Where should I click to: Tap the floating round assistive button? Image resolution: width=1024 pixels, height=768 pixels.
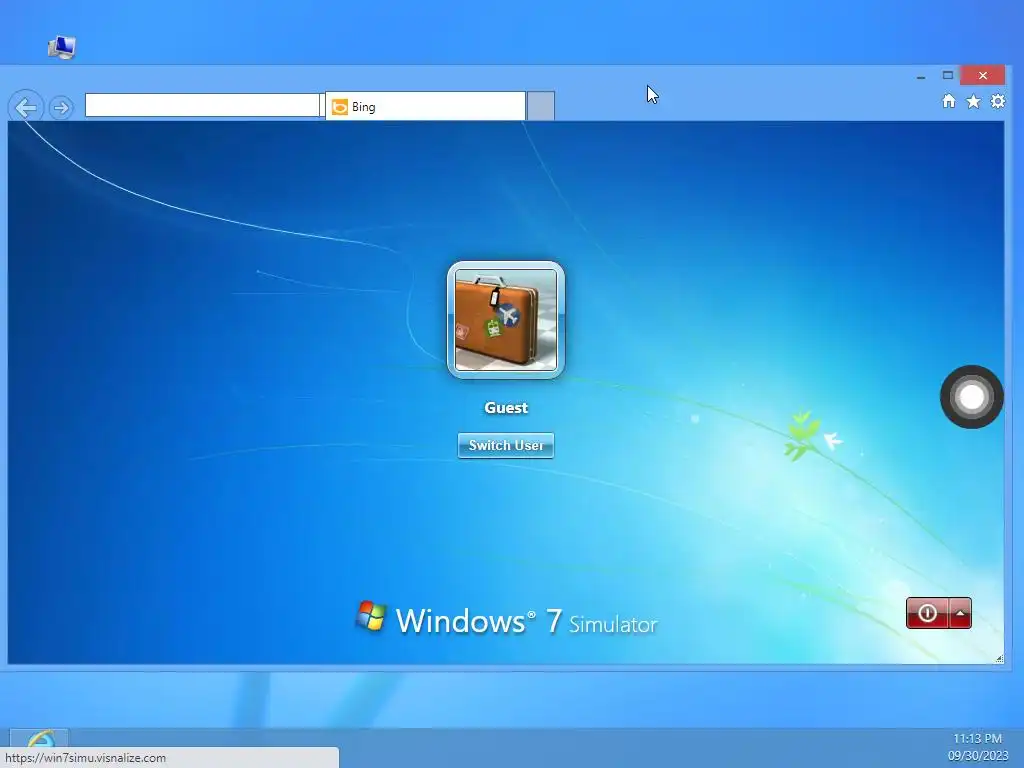pyautogui.click(x=972, y=397)
